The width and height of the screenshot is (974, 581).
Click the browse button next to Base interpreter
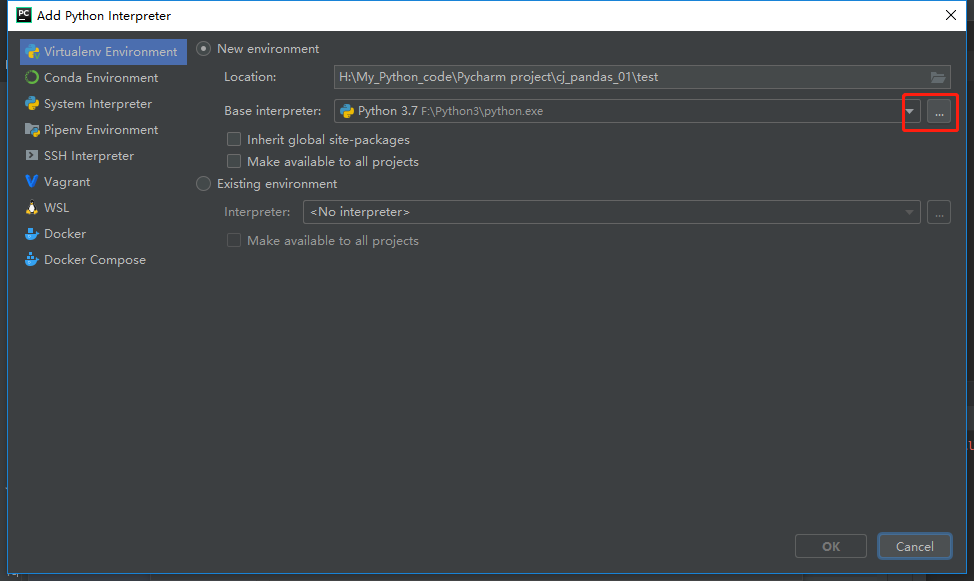point(937,111)
